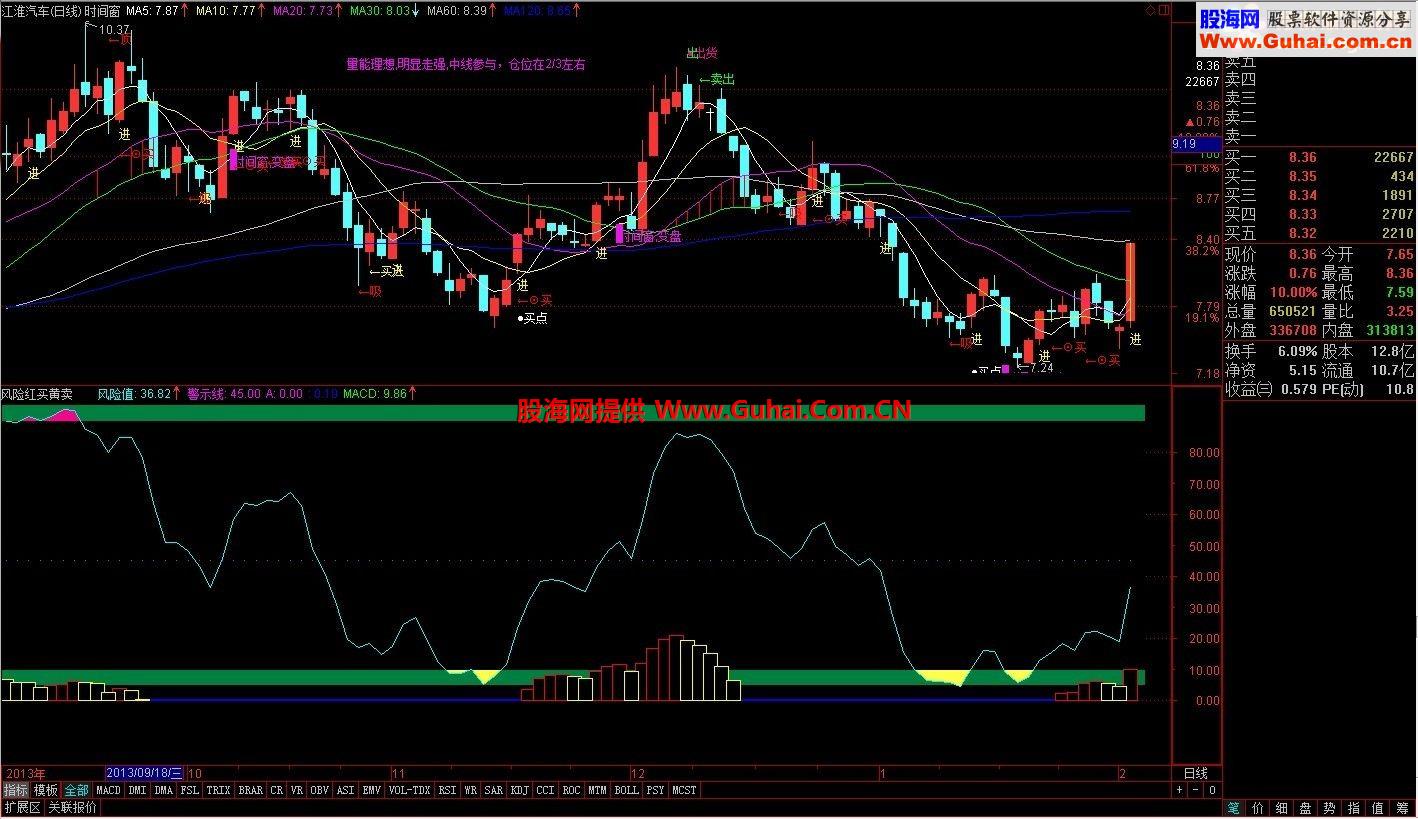Open the 指 tab in quote panel
Viewport: 1418px width, 819px height.
tap(1354, 808)
